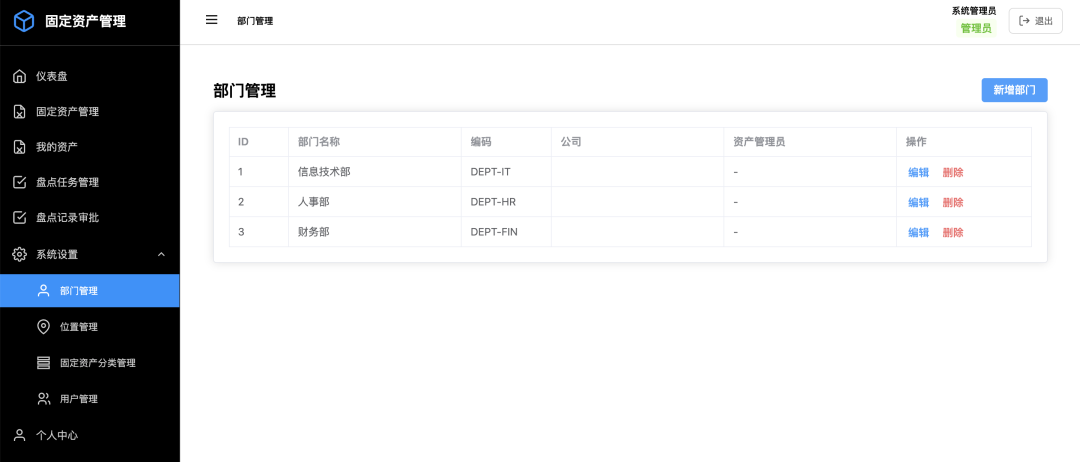Viewport: 1080px width, 462px height.
Task: Open the 仪表盘 menu item
Action: 90,76
